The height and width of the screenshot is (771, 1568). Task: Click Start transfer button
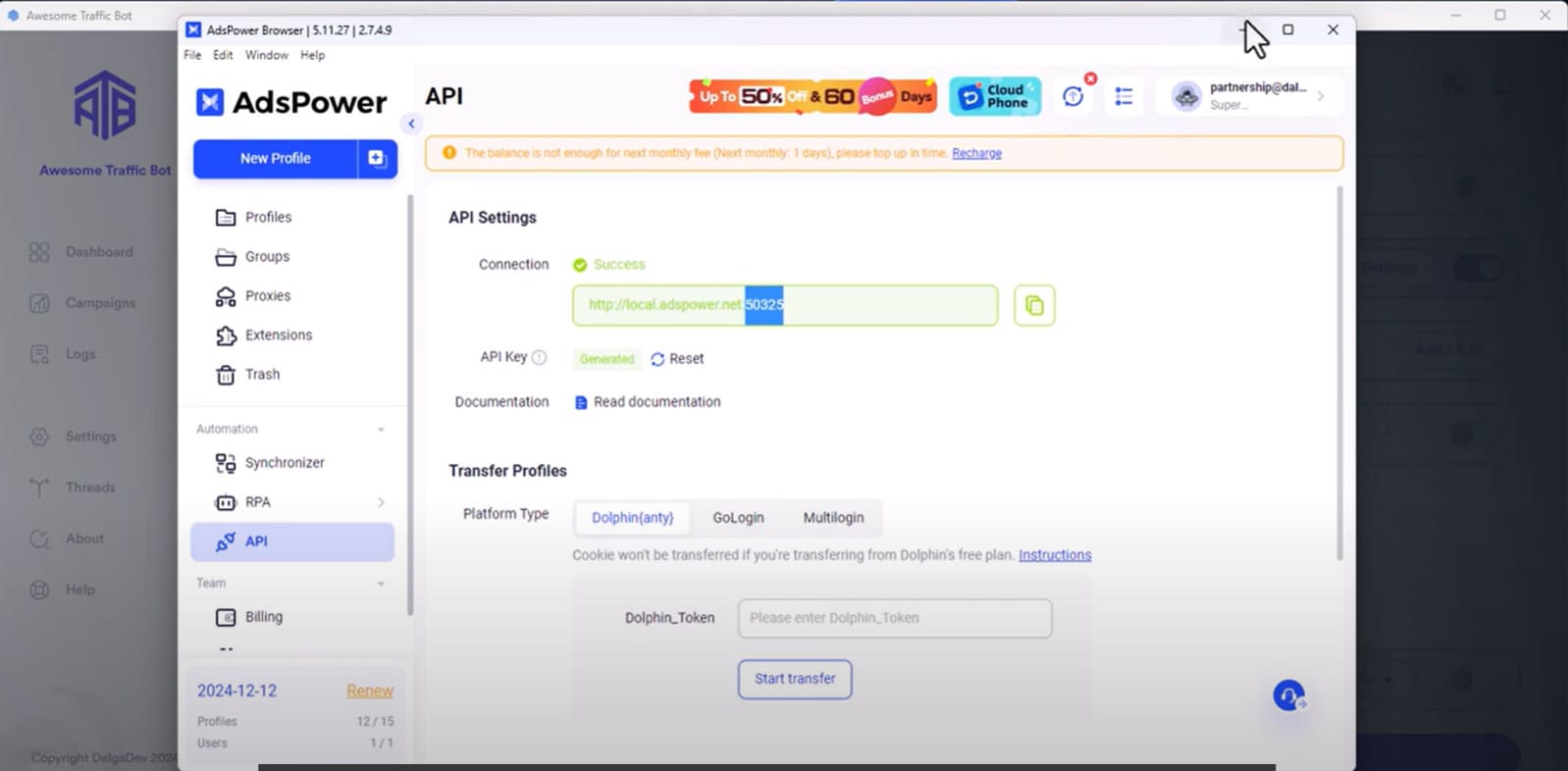[795, 679]
